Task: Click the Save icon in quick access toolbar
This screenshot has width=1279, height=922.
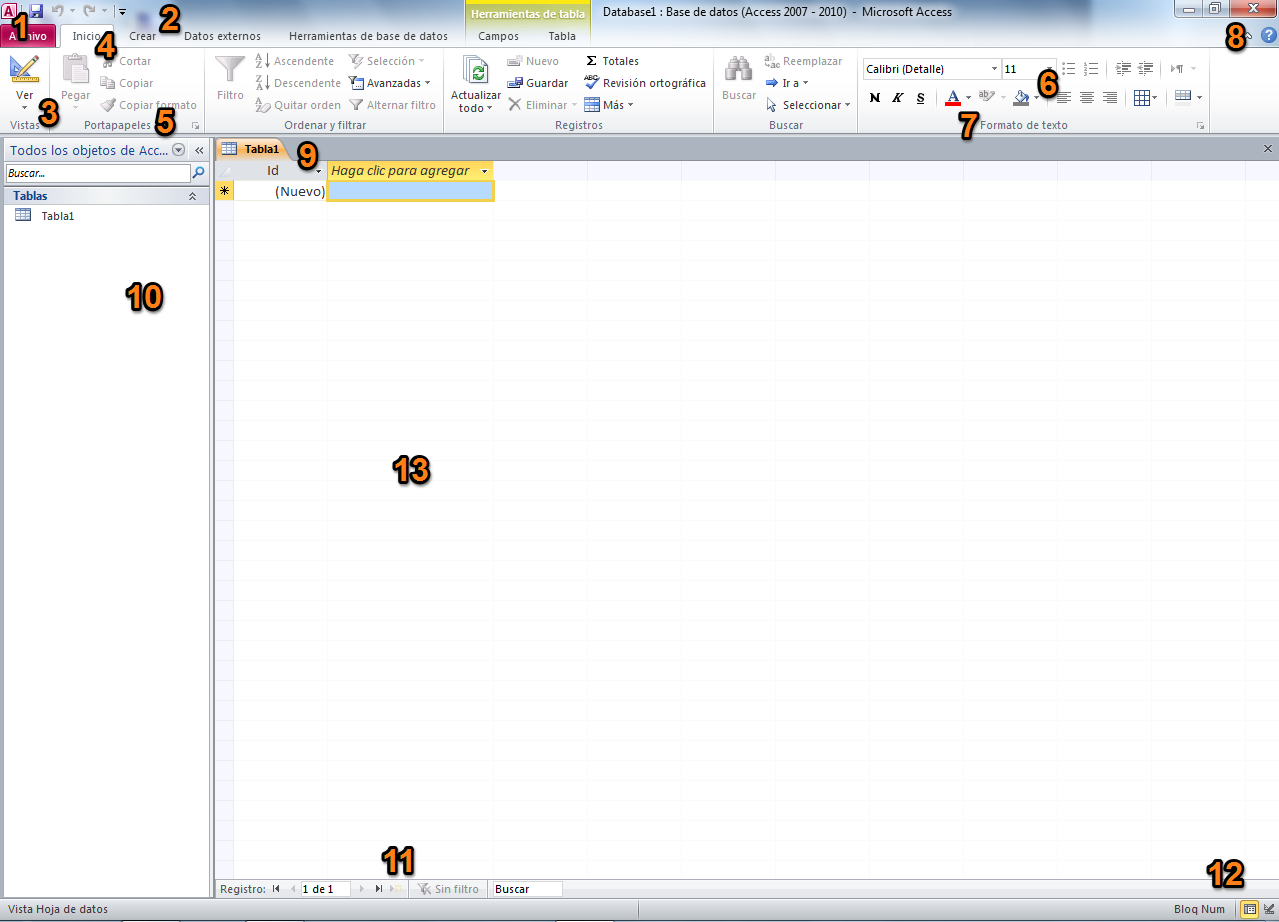Action: click(36, 11)
